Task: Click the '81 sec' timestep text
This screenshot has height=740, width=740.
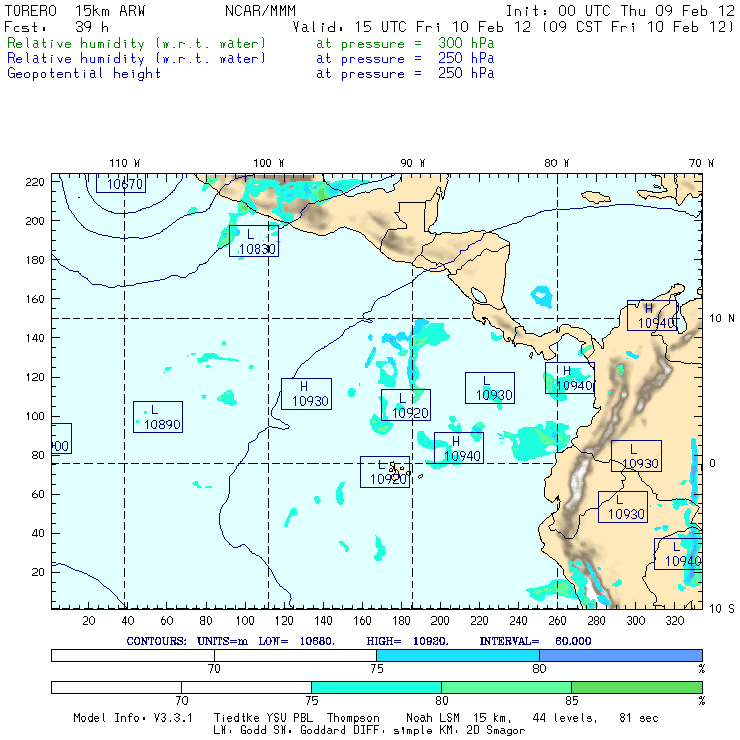Action: (x=639, y=718)
